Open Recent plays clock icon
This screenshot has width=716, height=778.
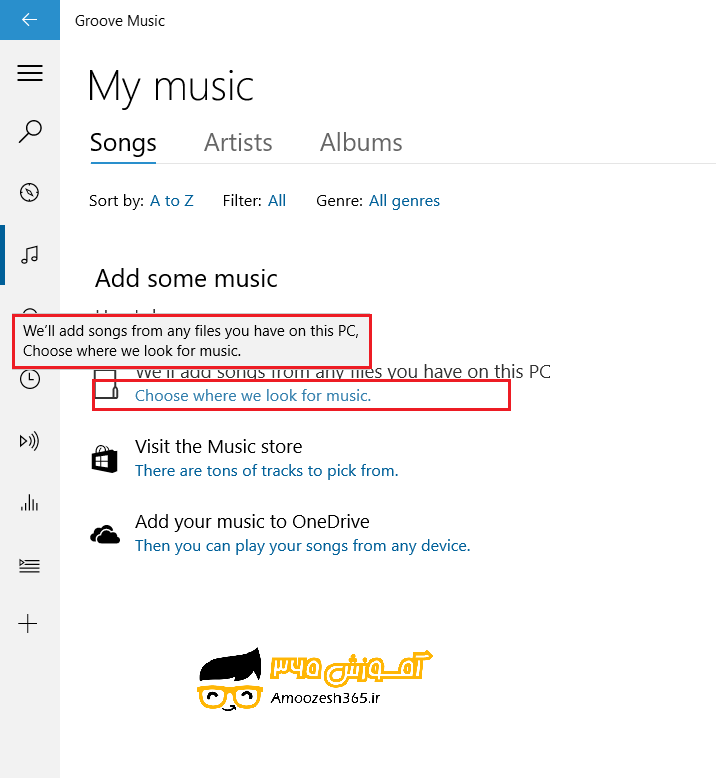coord(29,379)
